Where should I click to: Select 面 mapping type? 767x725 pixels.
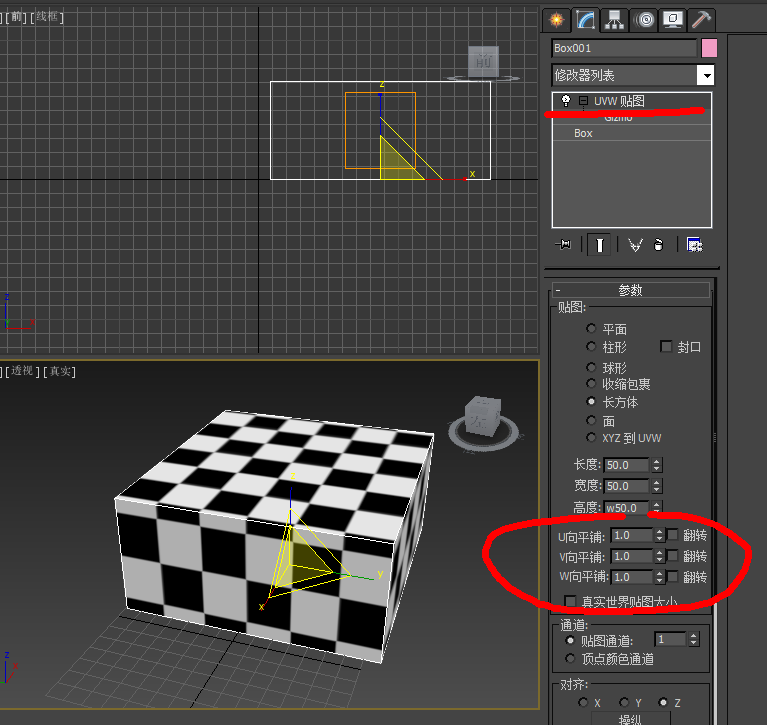pyautogui.click(x=591, y=420)
